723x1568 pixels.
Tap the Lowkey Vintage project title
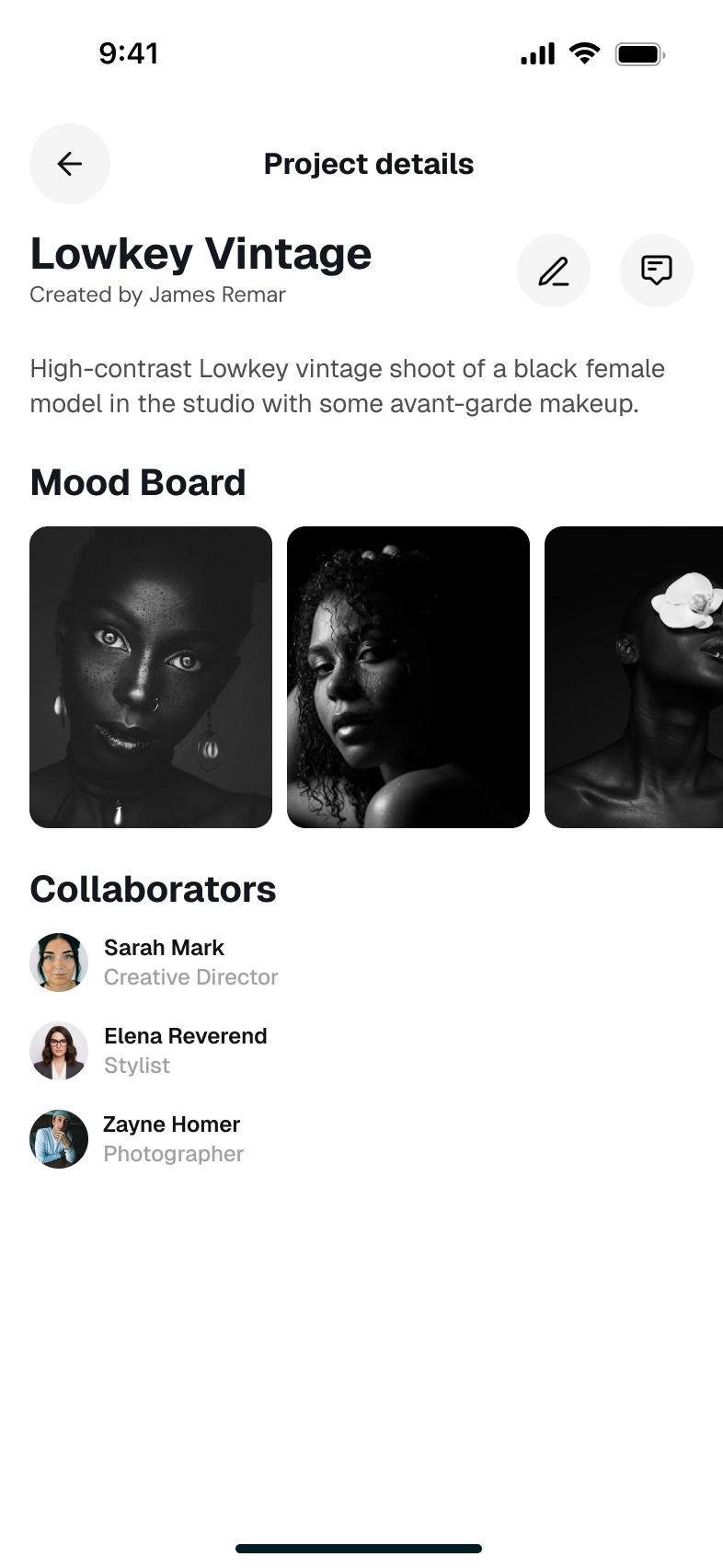tap(201, 254)
